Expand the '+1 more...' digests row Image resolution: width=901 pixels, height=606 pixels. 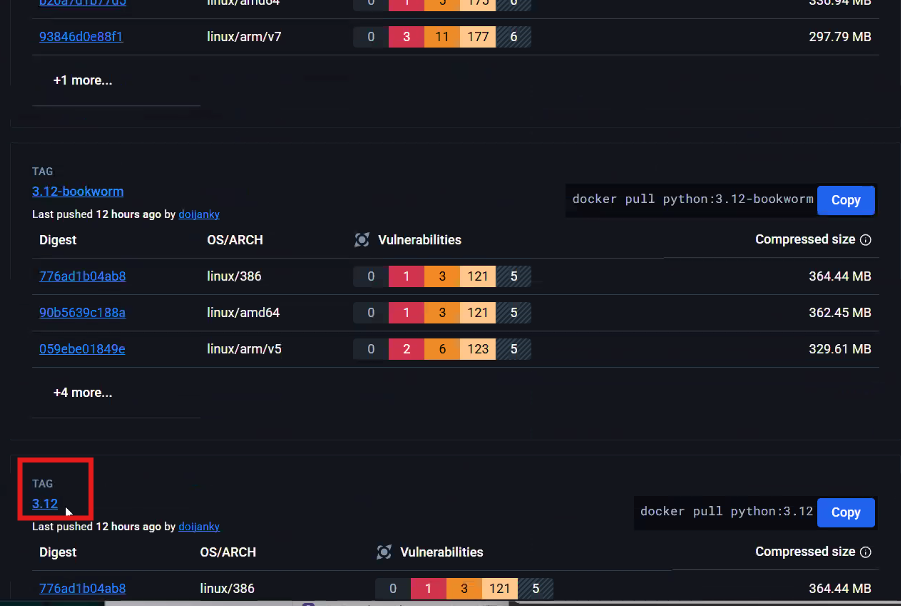[x=83, y=80]
